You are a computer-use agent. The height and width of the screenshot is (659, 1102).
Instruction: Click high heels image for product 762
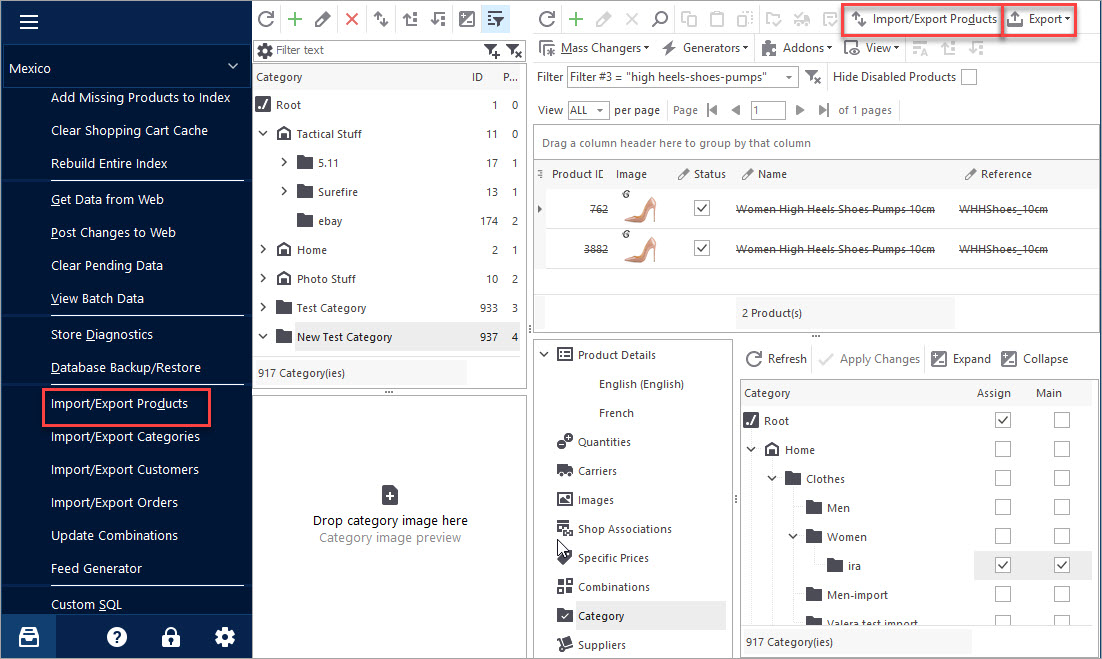point(640,209)
